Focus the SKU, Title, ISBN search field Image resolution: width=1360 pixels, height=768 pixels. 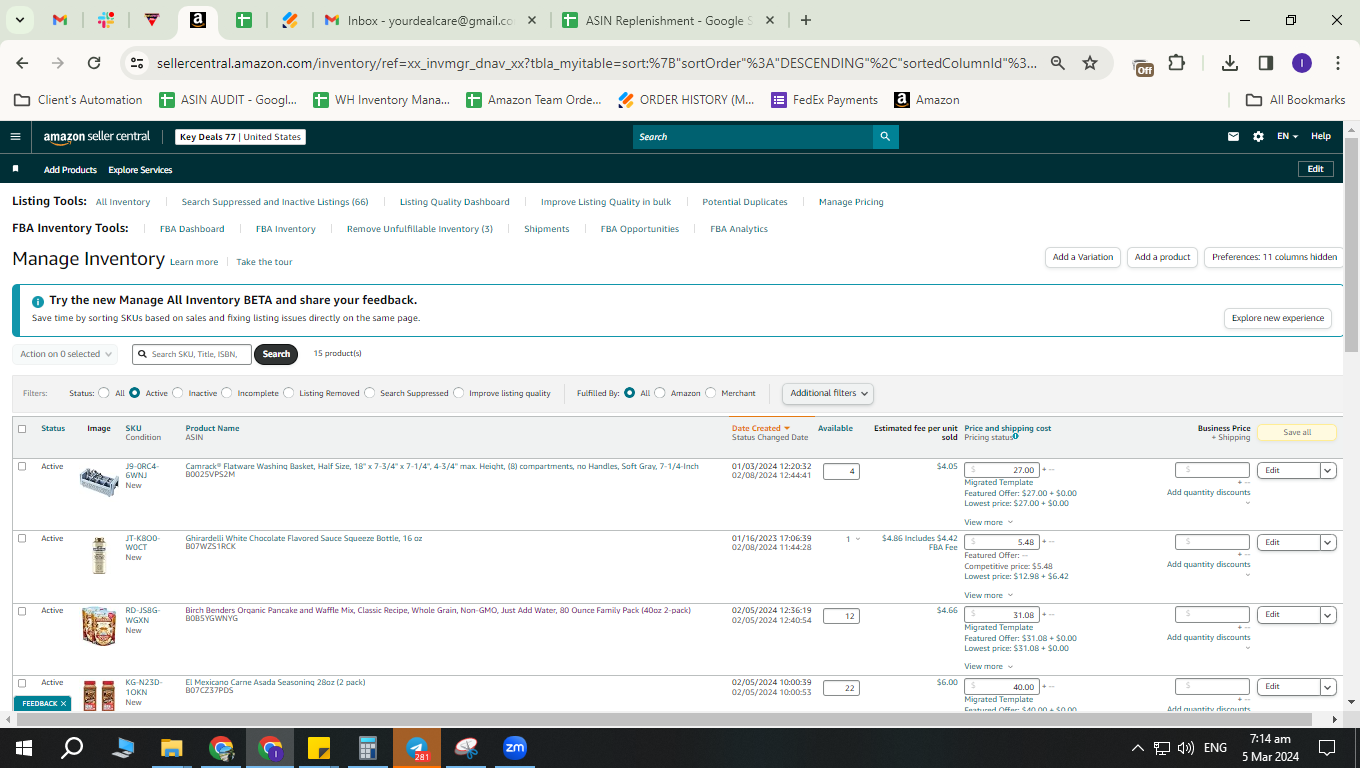point(192,354)
